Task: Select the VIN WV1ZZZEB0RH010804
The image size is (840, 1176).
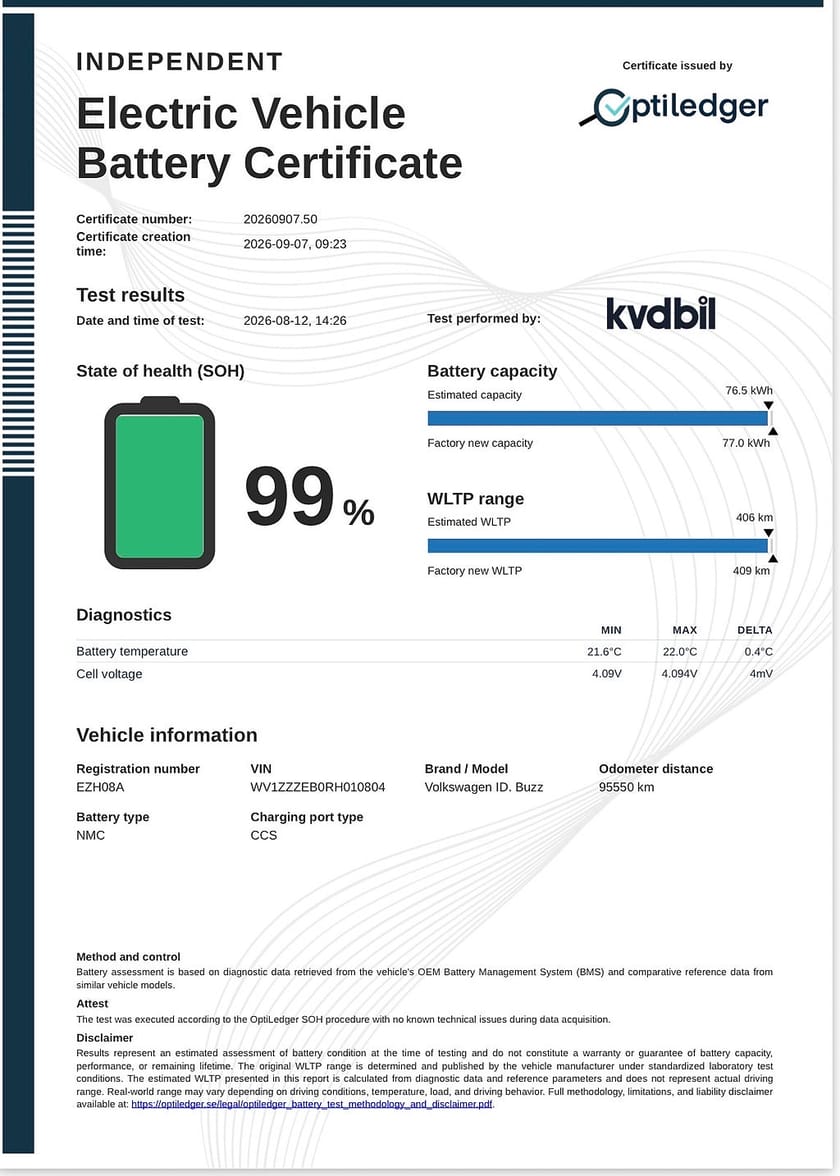Action: pyautogui.click(x=318, y=788)
